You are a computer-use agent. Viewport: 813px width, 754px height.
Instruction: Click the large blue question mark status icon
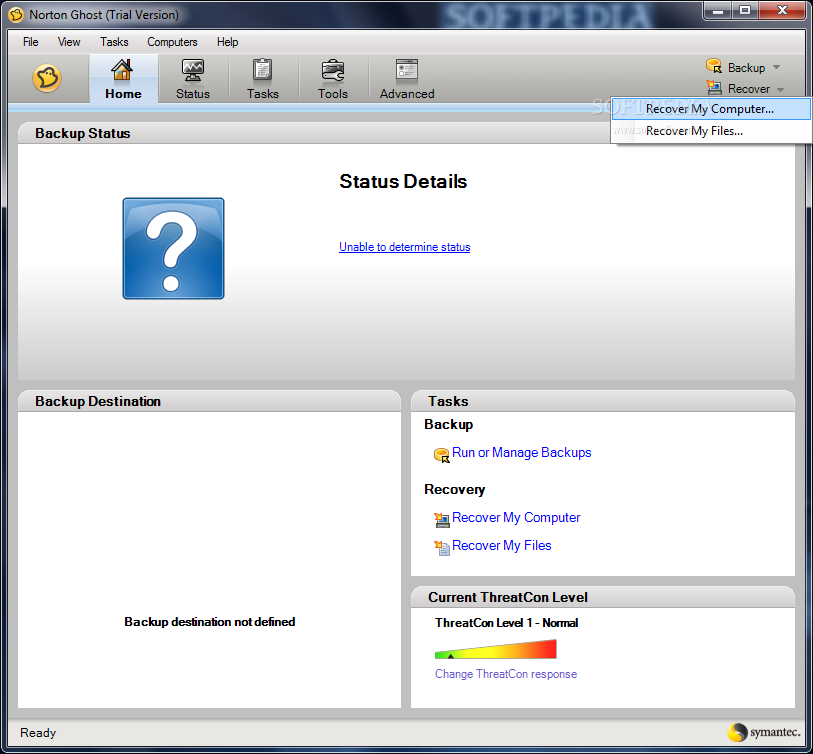click(x=173, y=248)
